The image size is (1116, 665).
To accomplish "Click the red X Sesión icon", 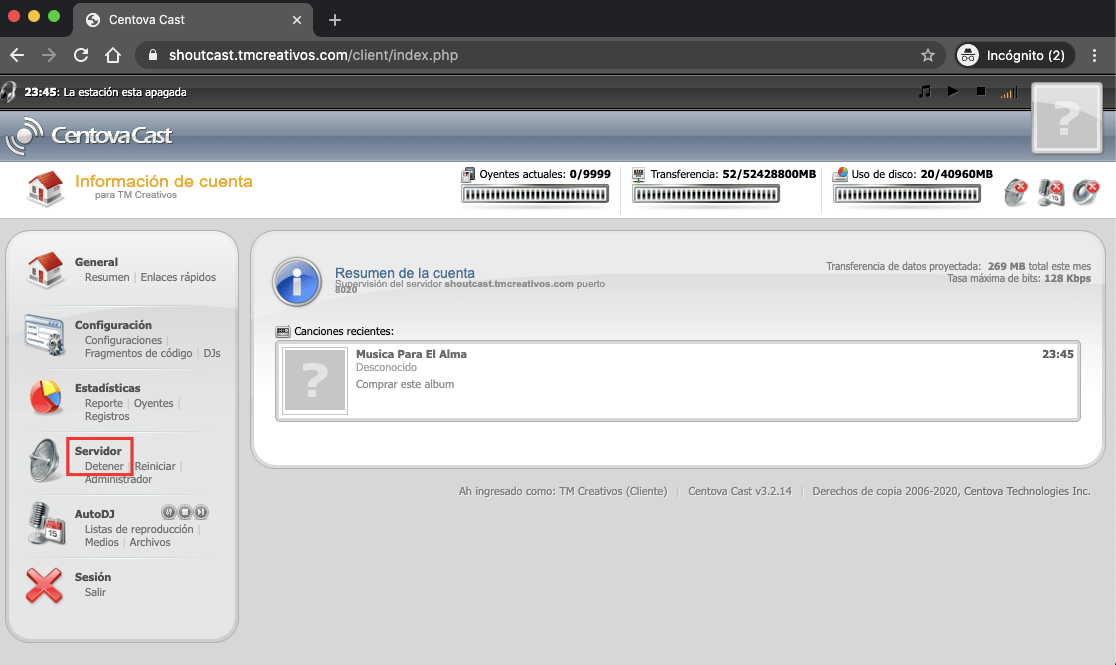I will pos(44,585).
